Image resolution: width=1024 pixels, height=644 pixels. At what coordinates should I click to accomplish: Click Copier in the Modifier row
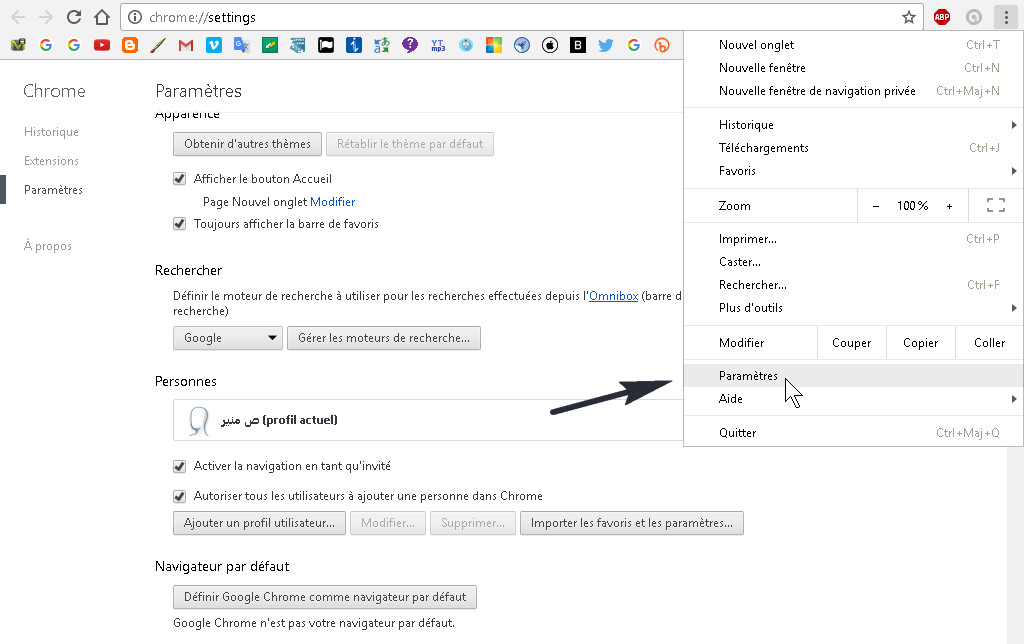click(x=921, y=342)
